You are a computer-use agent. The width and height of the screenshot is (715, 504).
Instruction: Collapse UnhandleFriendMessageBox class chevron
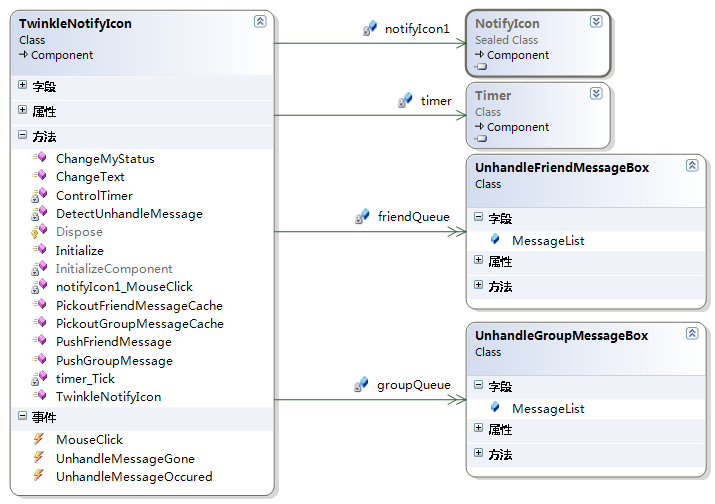(691, 166)
